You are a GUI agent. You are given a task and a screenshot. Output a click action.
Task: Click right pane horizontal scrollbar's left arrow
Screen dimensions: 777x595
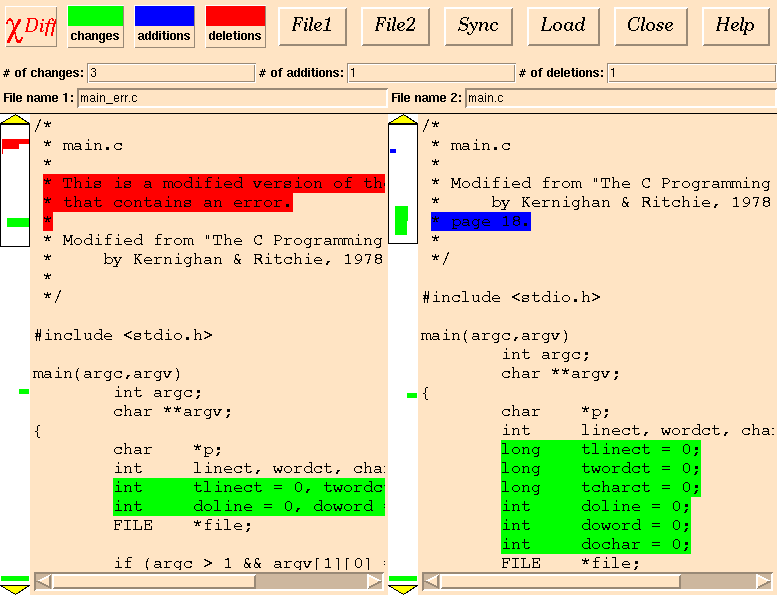coord(430,581)
